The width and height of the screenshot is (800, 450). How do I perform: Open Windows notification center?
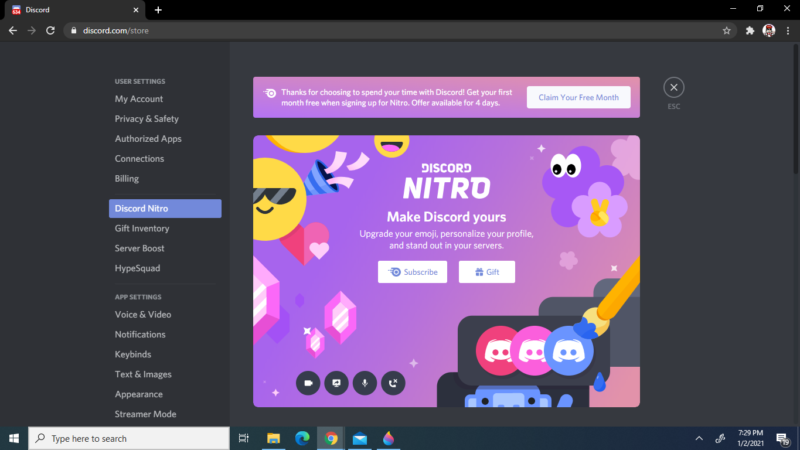(783, 438)
